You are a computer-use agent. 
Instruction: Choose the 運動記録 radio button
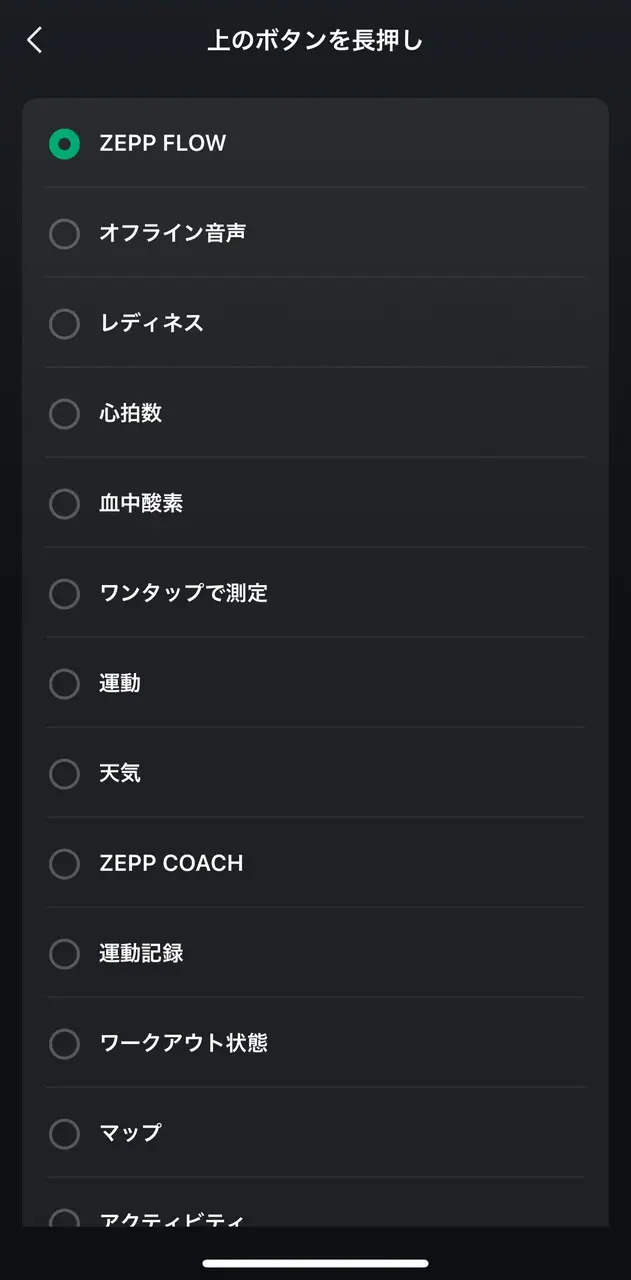coord(64,954)
